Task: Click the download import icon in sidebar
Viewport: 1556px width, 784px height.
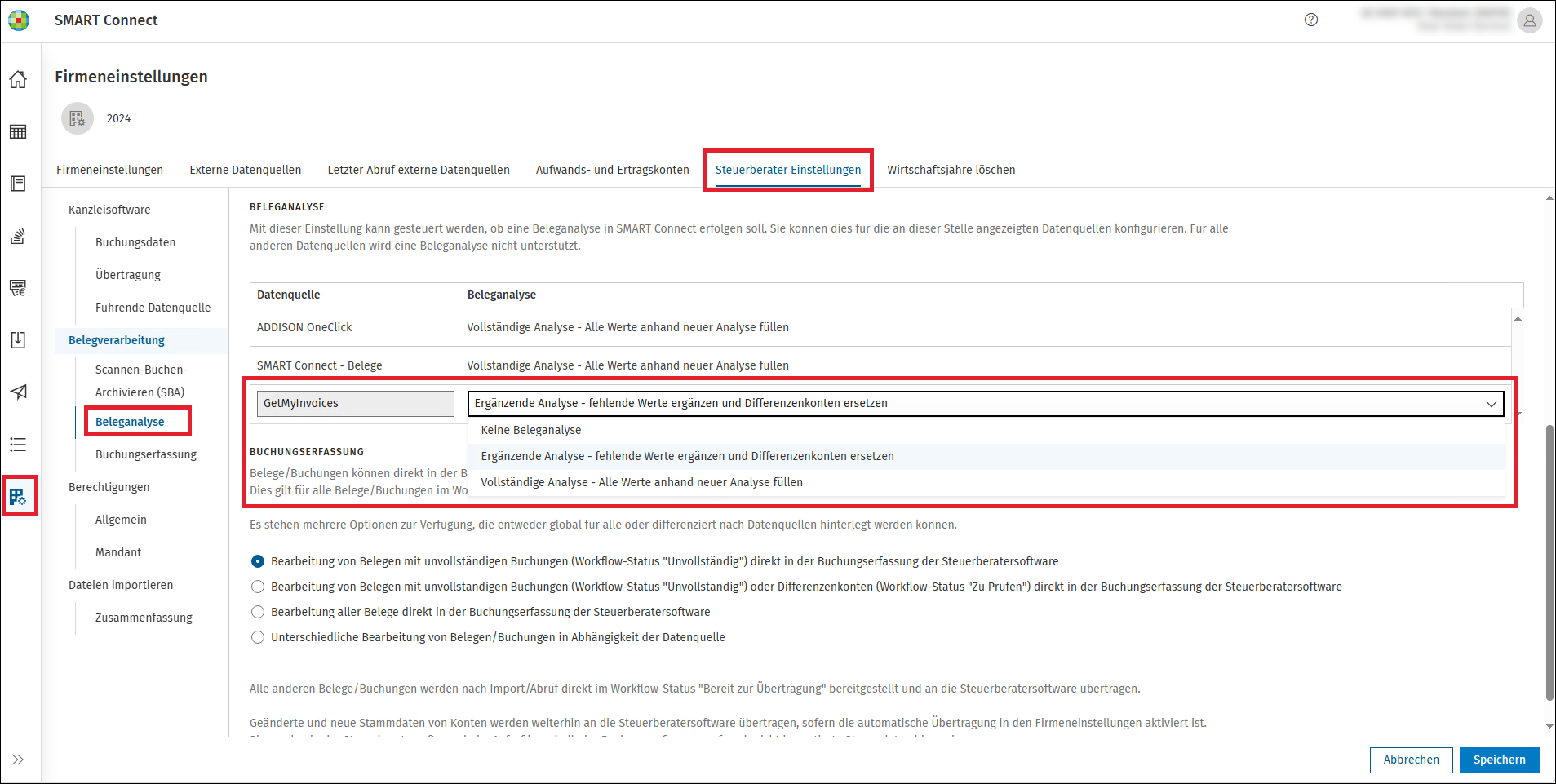Action: tap(18, 340)
